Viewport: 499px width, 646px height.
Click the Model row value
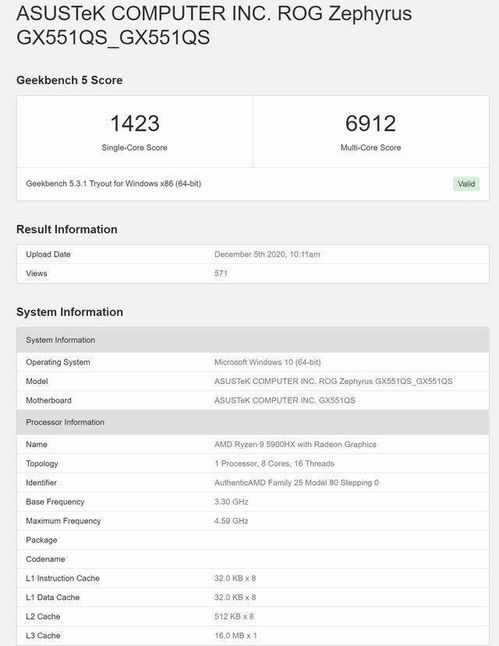pos(333,381)
